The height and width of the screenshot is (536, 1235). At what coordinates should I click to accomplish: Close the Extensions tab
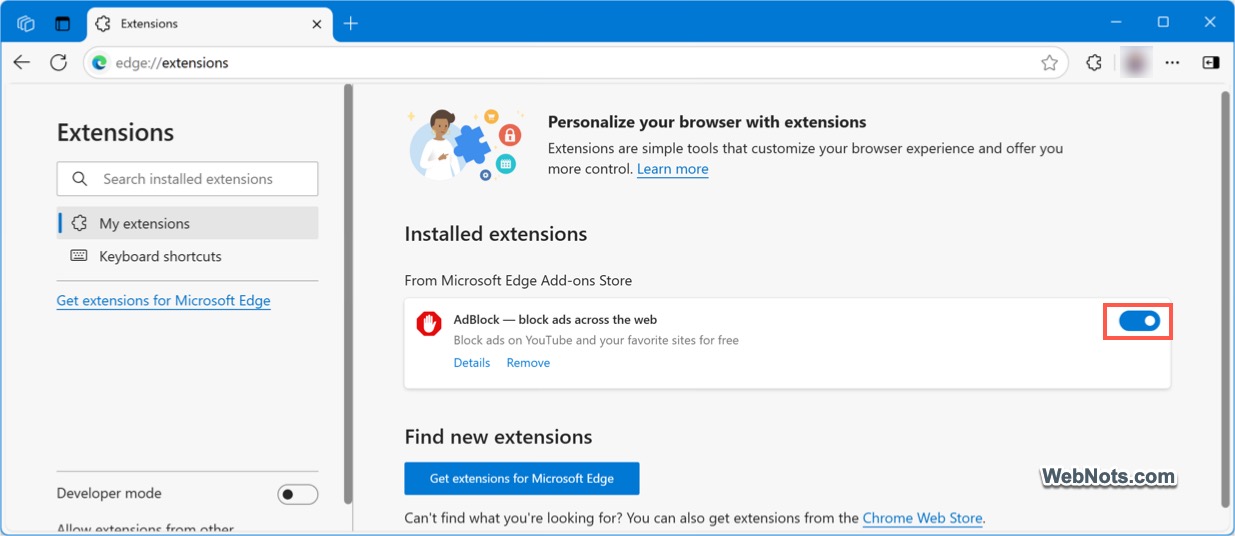(316, 23)
